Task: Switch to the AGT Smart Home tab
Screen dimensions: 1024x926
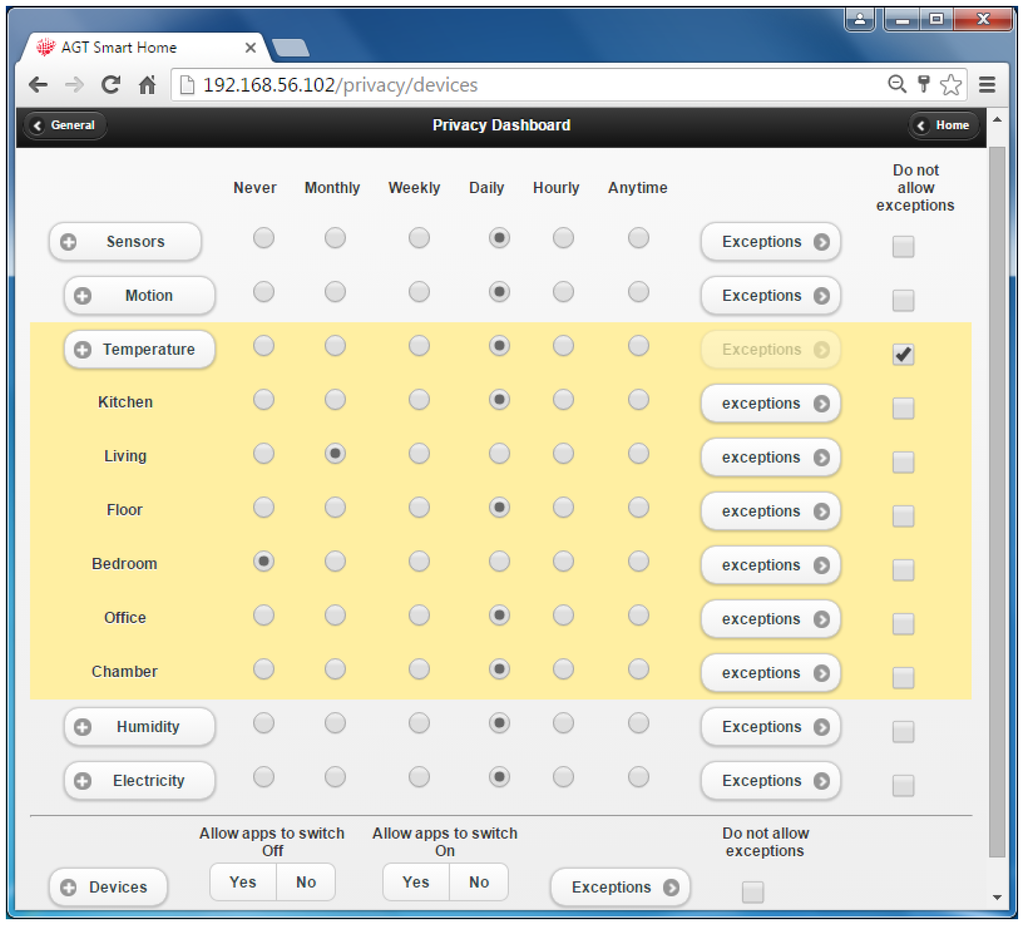Action: (143, 48)
